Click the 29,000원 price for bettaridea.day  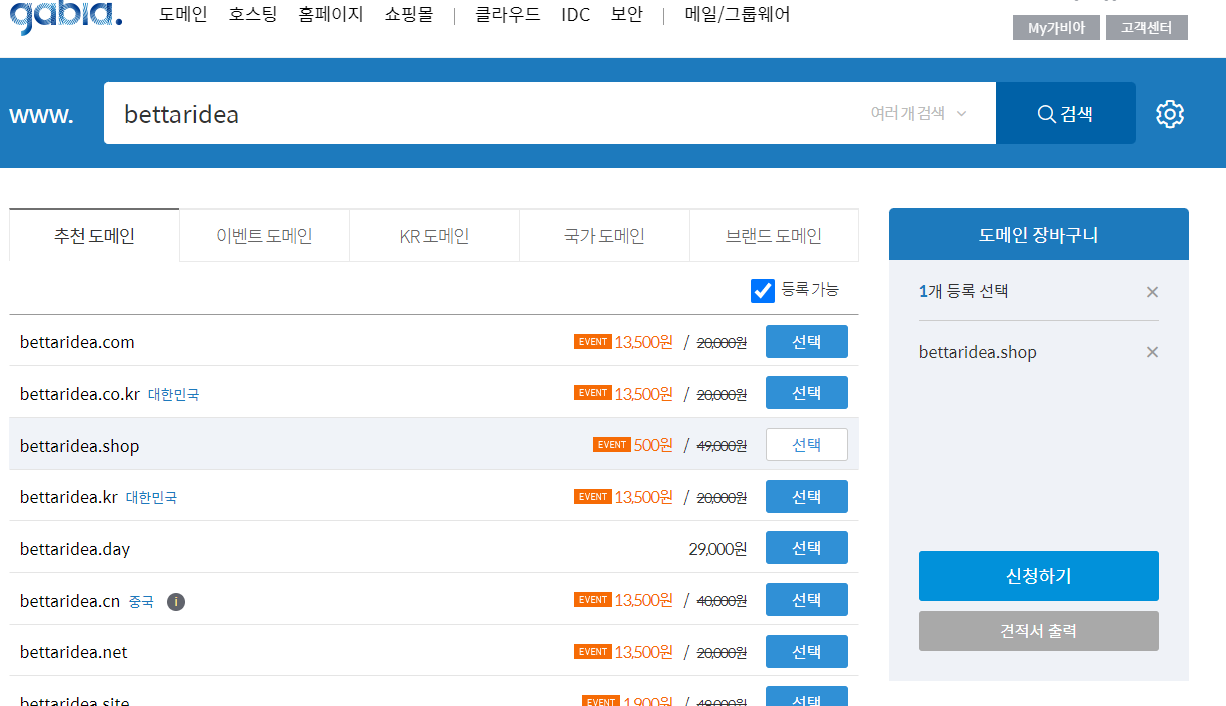(718, 549)
